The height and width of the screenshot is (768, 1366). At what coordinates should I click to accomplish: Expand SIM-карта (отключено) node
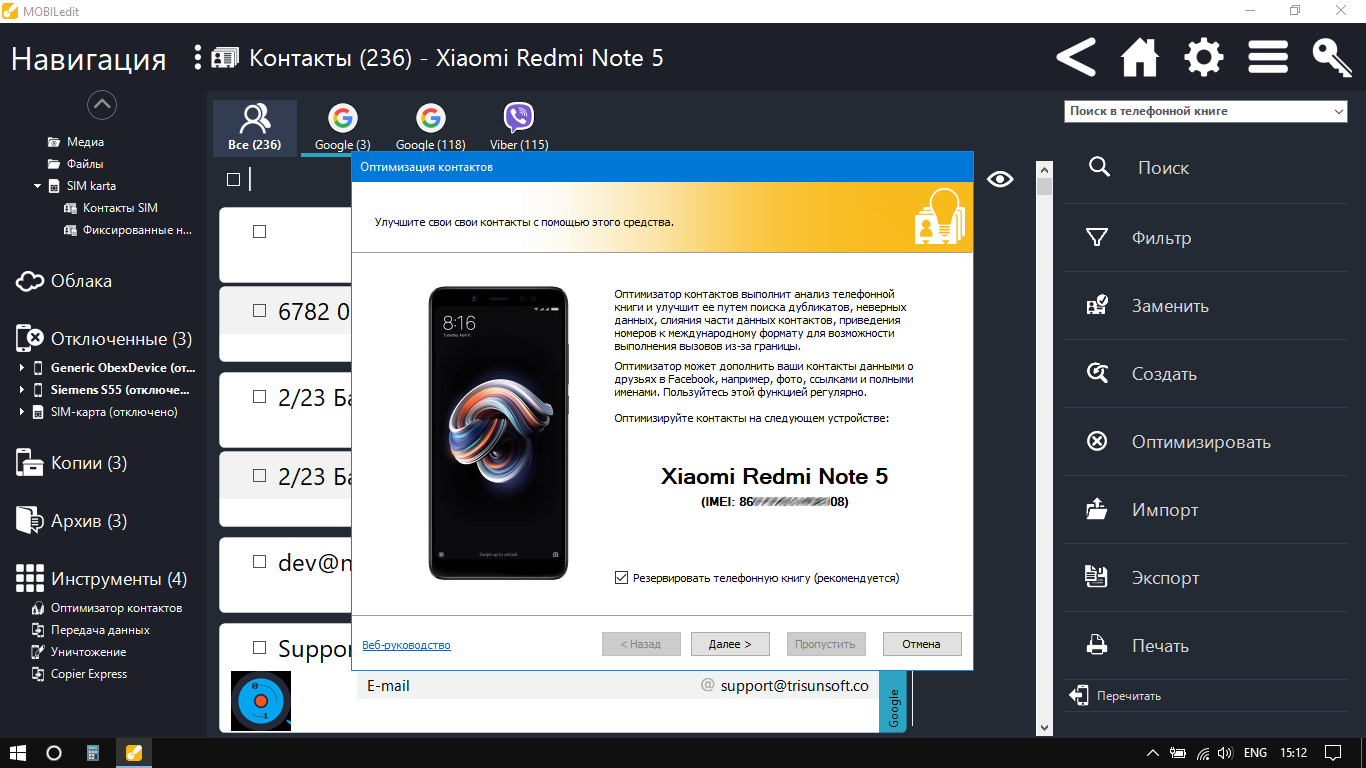pos(22,412)
